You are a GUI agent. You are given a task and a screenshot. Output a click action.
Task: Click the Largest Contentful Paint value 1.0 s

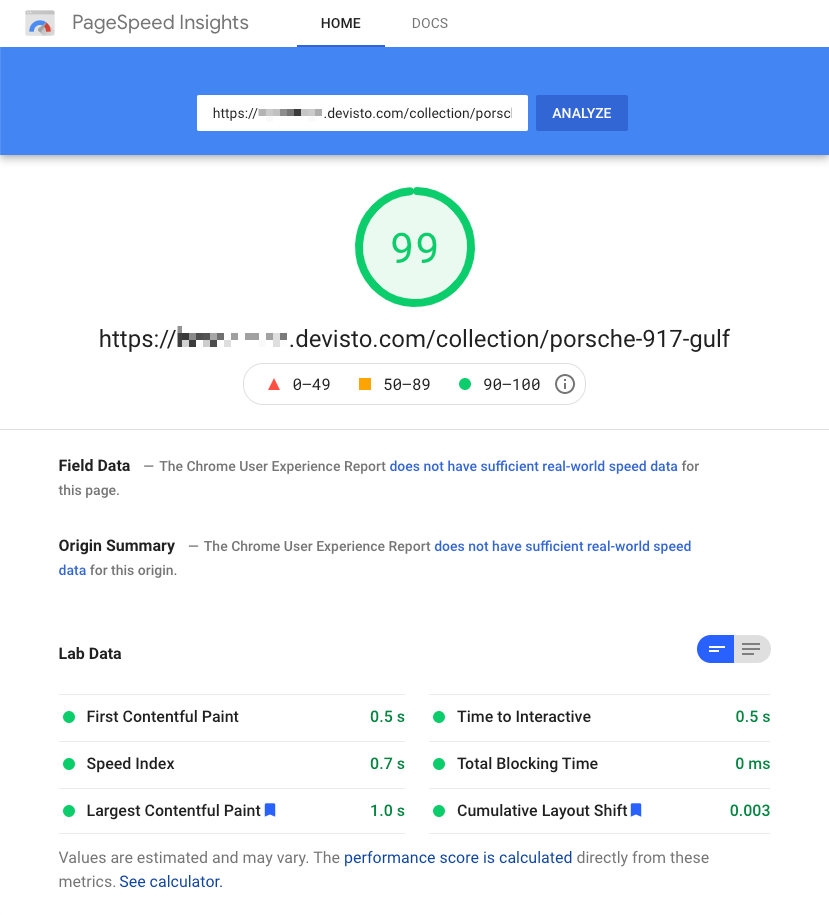pos(387,811)
